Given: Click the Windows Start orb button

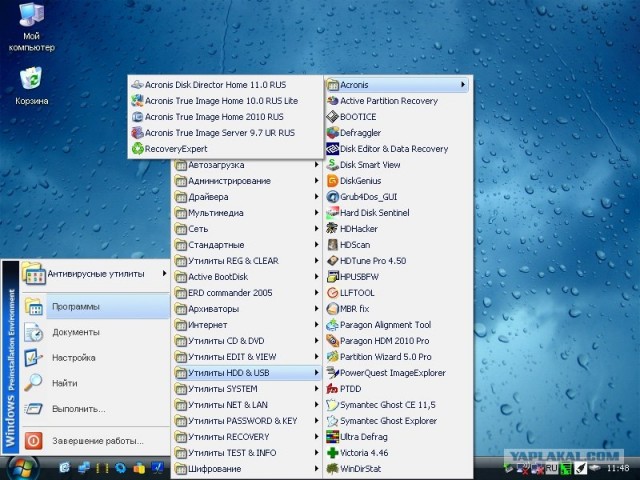Looking at the screenshot, I should point(23,469).
